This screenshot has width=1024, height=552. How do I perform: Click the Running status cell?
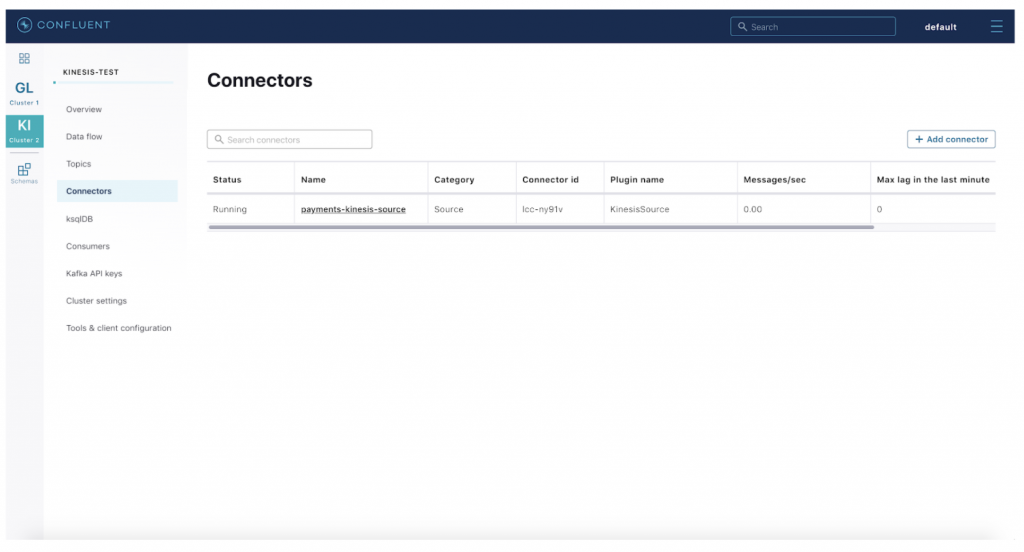point(230,209)
